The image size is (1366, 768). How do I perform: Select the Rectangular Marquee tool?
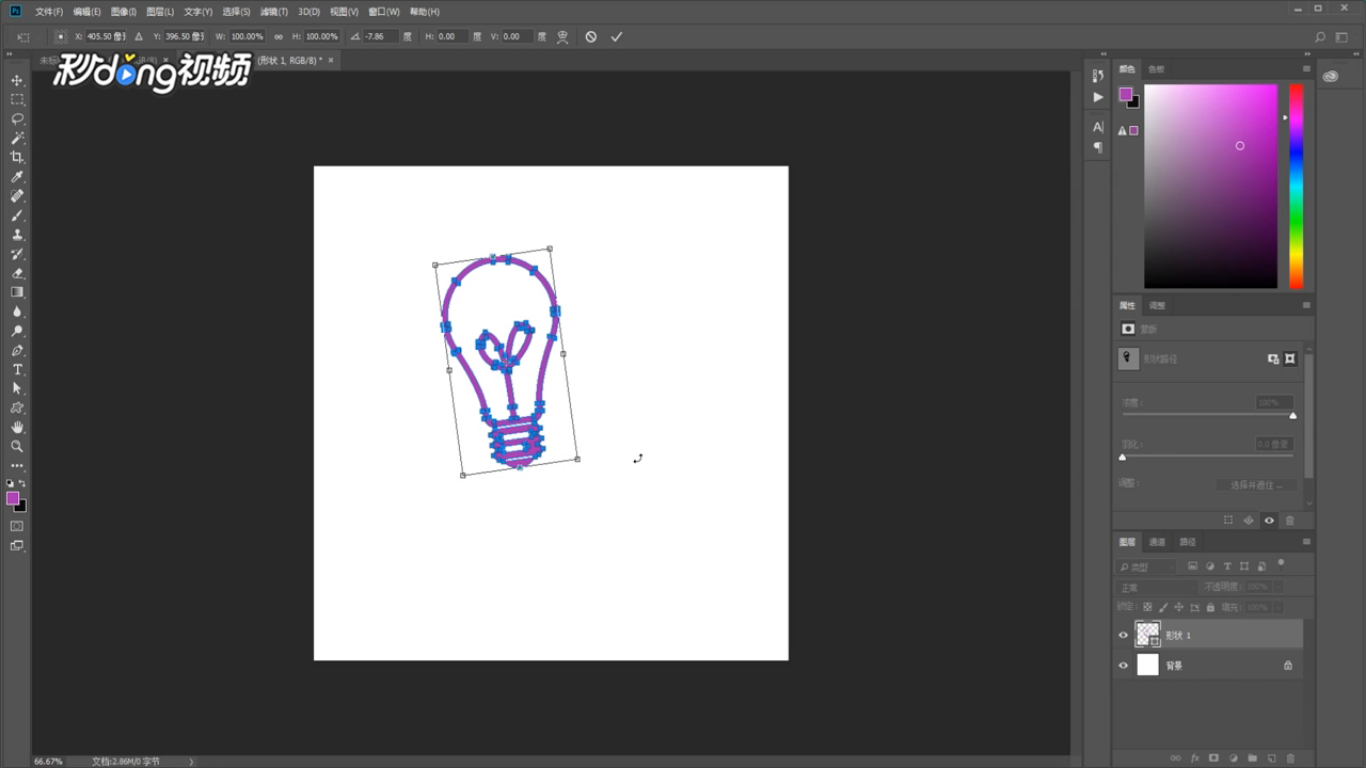click(17, 99)
